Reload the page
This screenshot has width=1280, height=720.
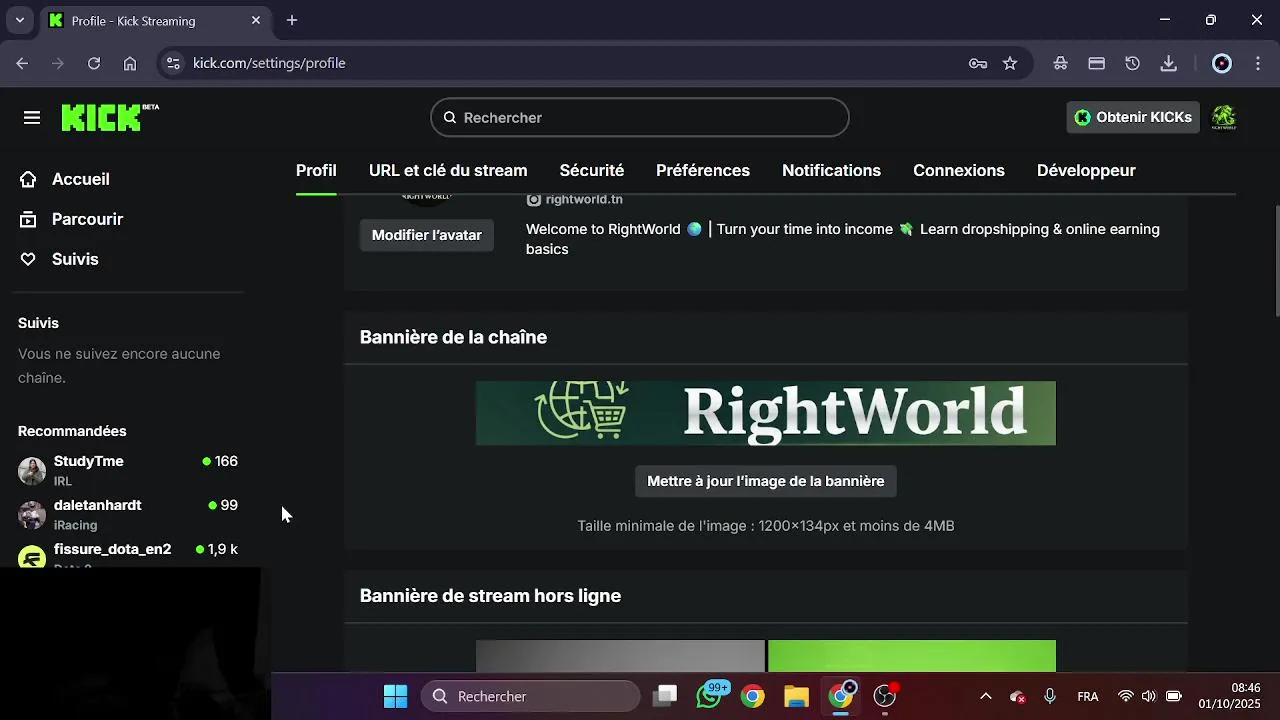tap(94, 63)
